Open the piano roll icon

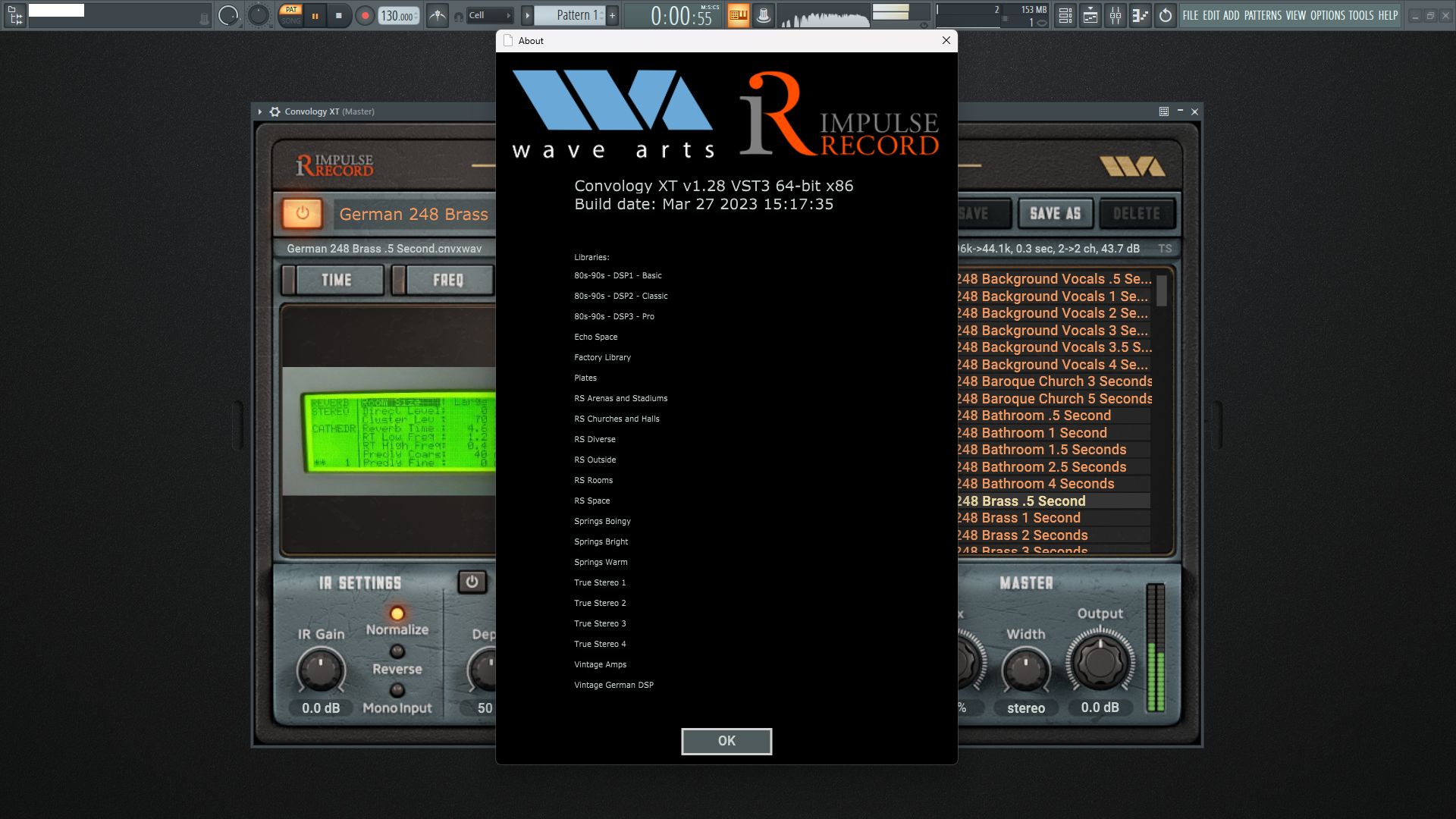click(1140, 15)
